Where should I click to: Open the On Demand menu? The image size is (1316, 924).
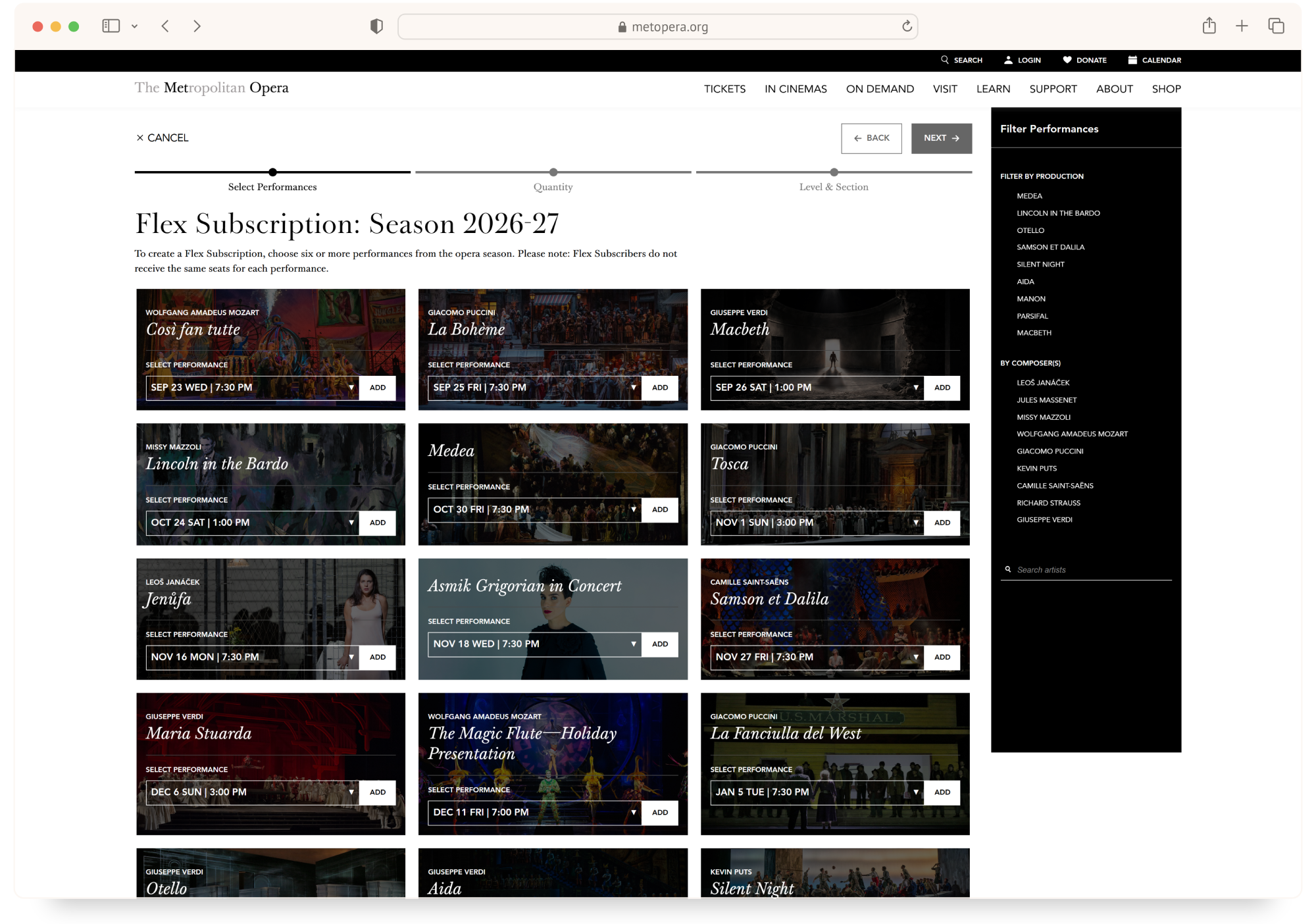coord(880,89)
